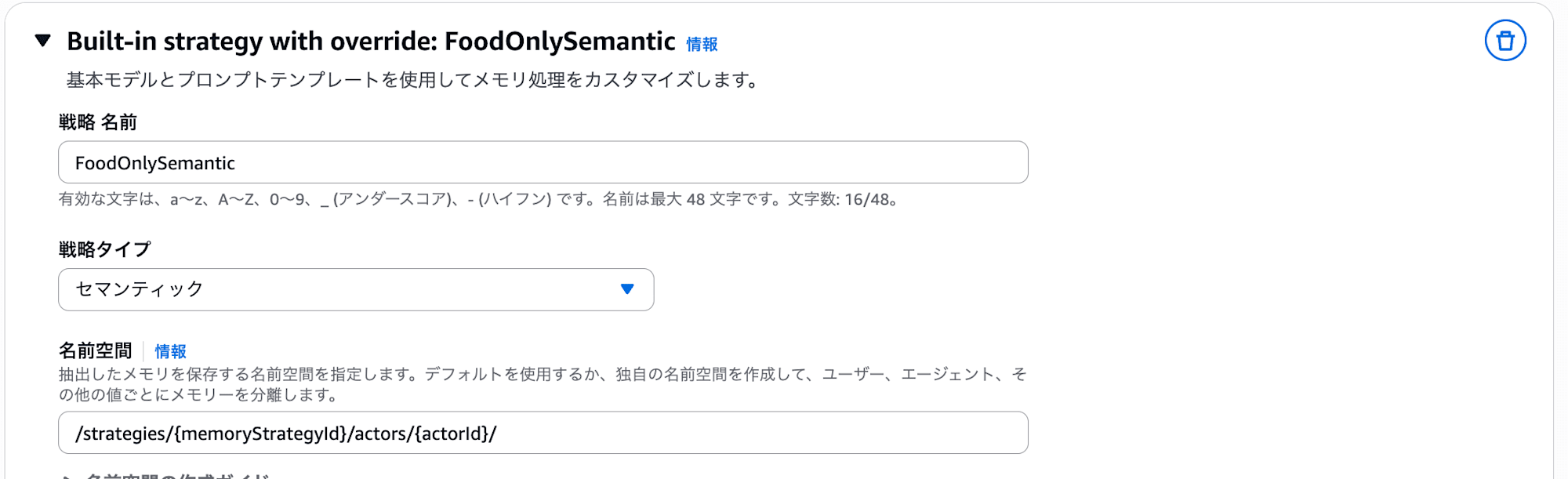Click the FoodOnlySemantic text inside name field
This screenshot has width=1568, height=479.
point(155,163)
